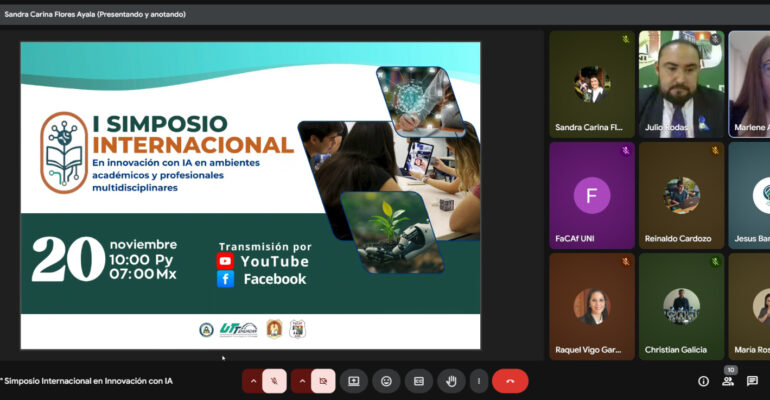Open the three-dot more options menu
Image resolution: width=770 pixels, height=400 pixels.
coord(478,381)
